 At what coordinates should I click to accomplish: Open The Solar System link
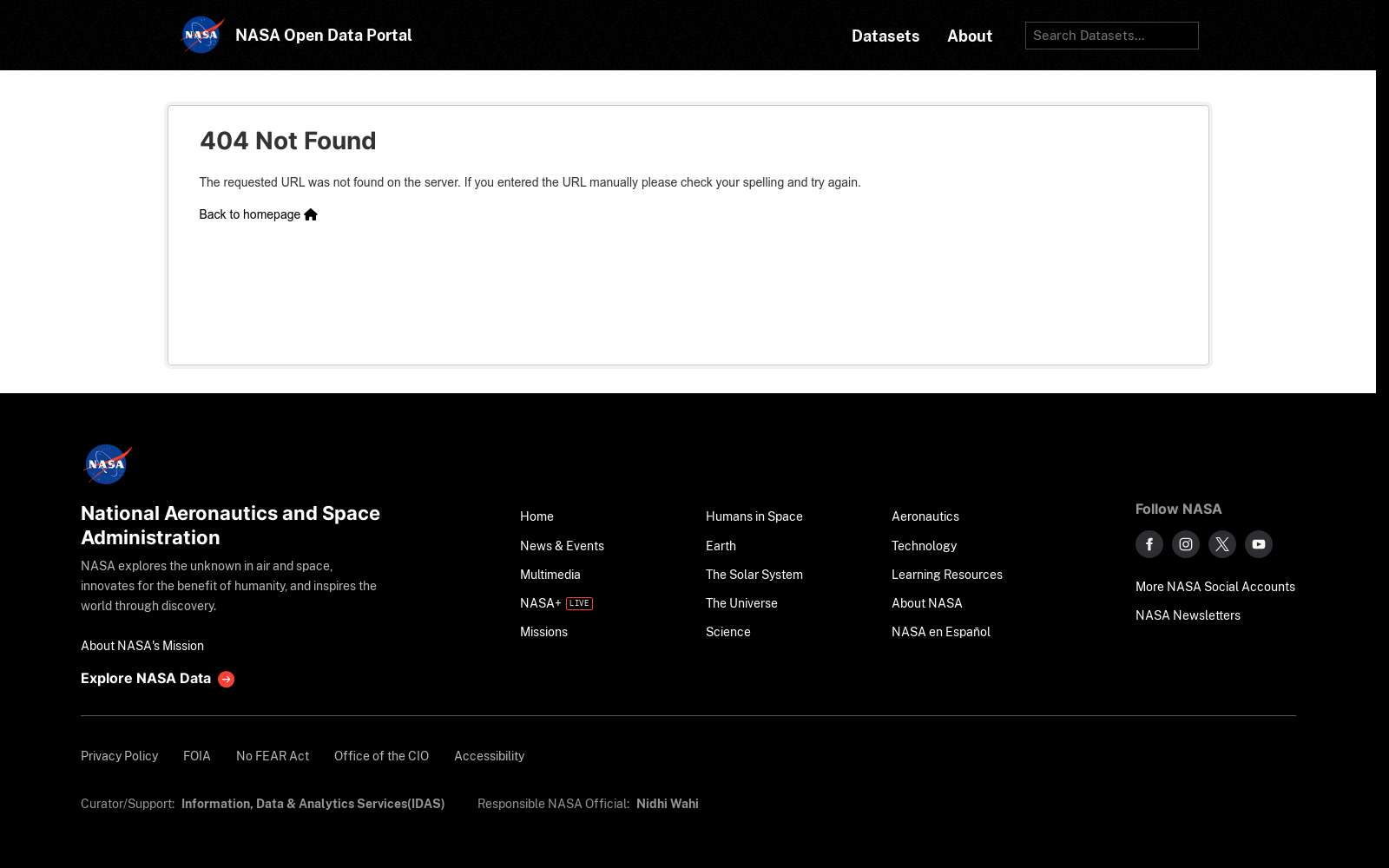[754, 575]
